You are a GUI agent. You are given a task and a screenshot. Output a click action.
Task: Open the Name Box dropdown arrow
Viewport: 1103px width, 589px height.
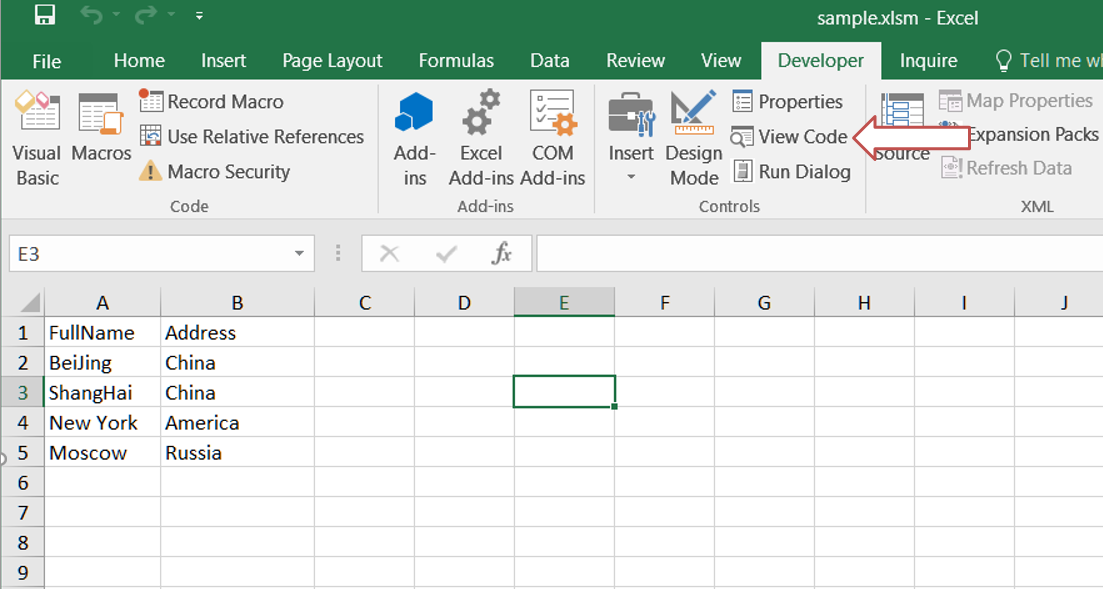(x=299, y=254)
